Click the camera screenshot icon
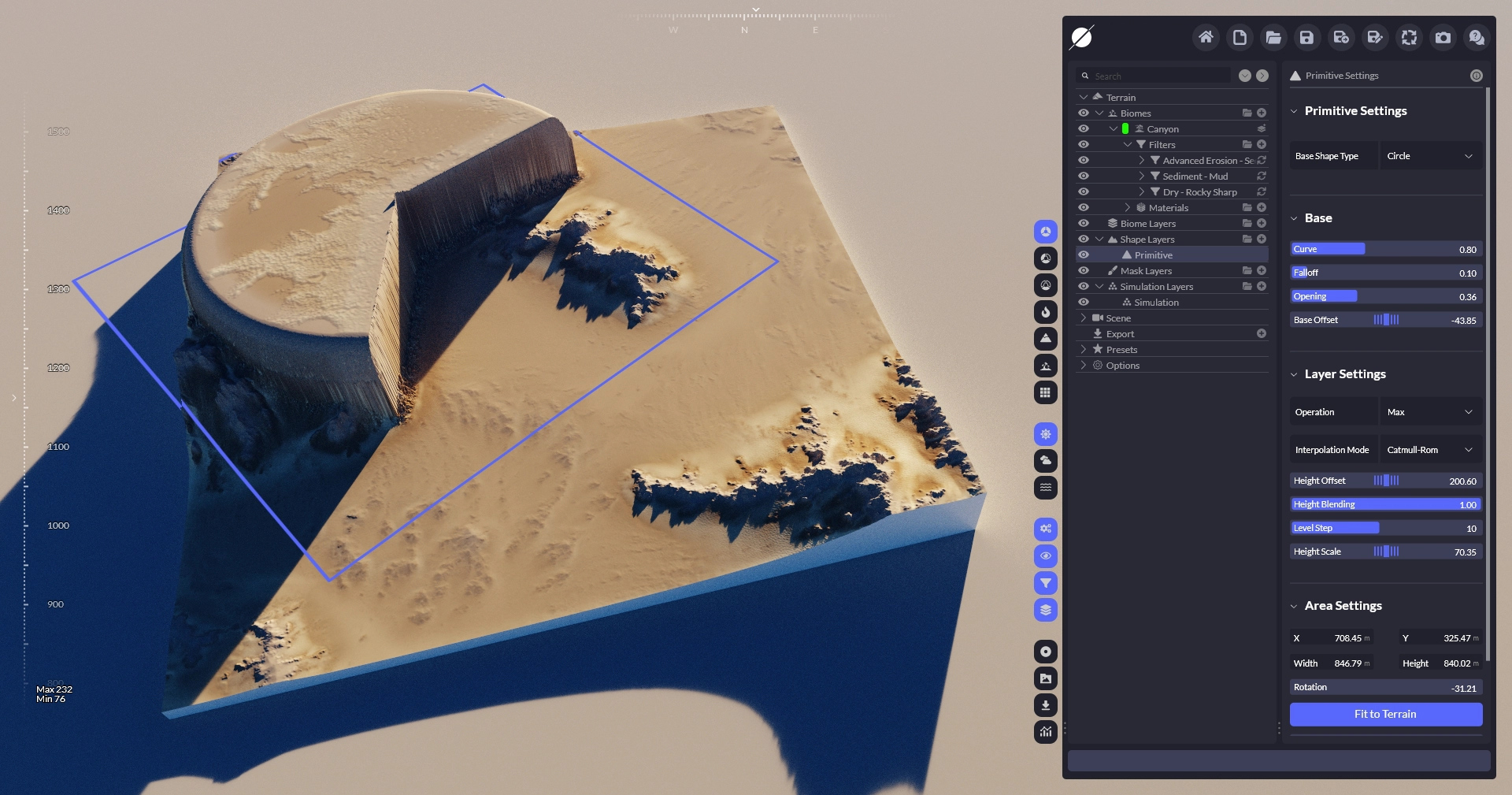The width and height of the screenshot is (1512, 795). 1443,37
